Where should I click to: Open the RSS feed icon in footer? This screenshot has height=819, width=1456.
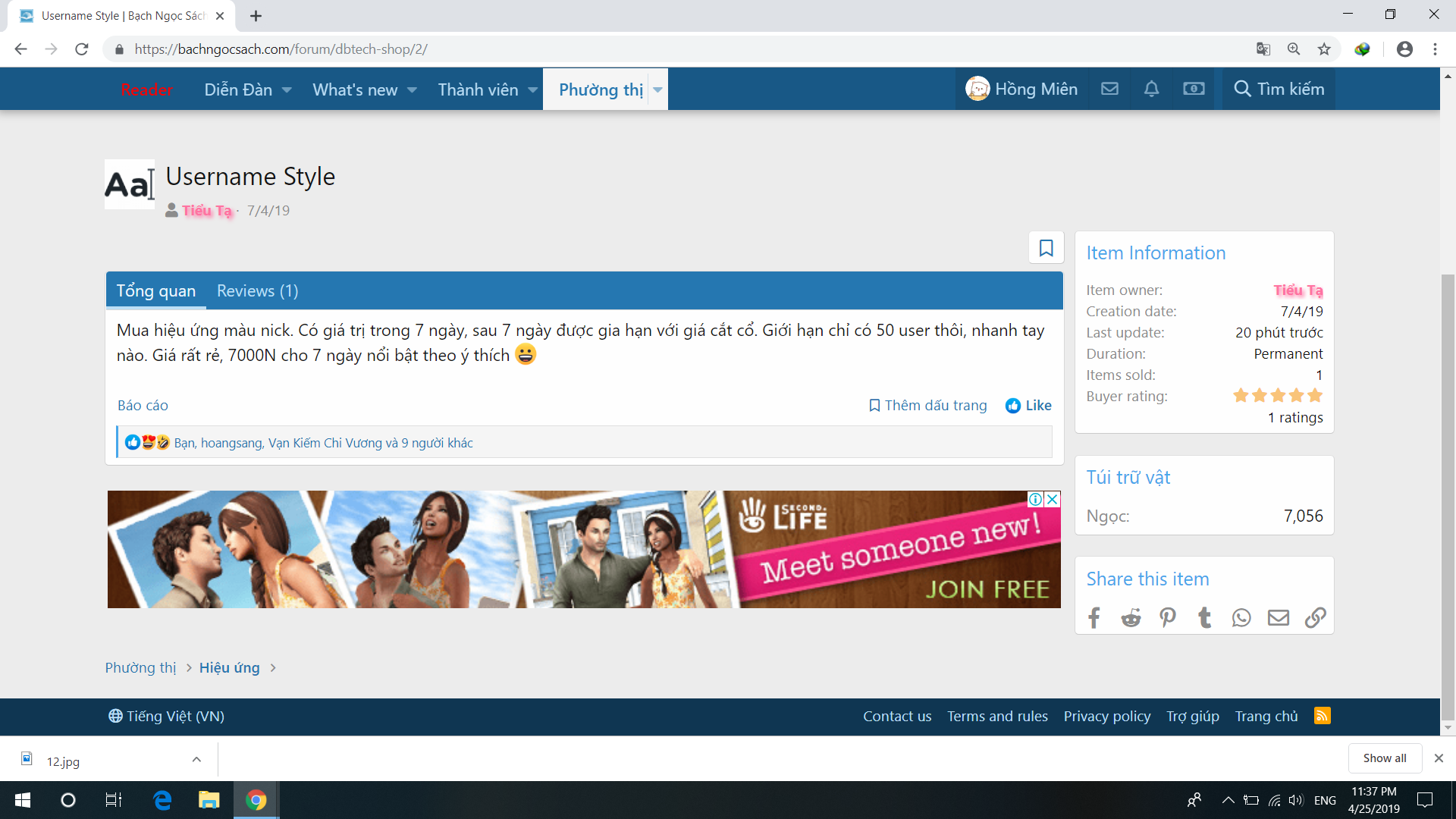1322,716
